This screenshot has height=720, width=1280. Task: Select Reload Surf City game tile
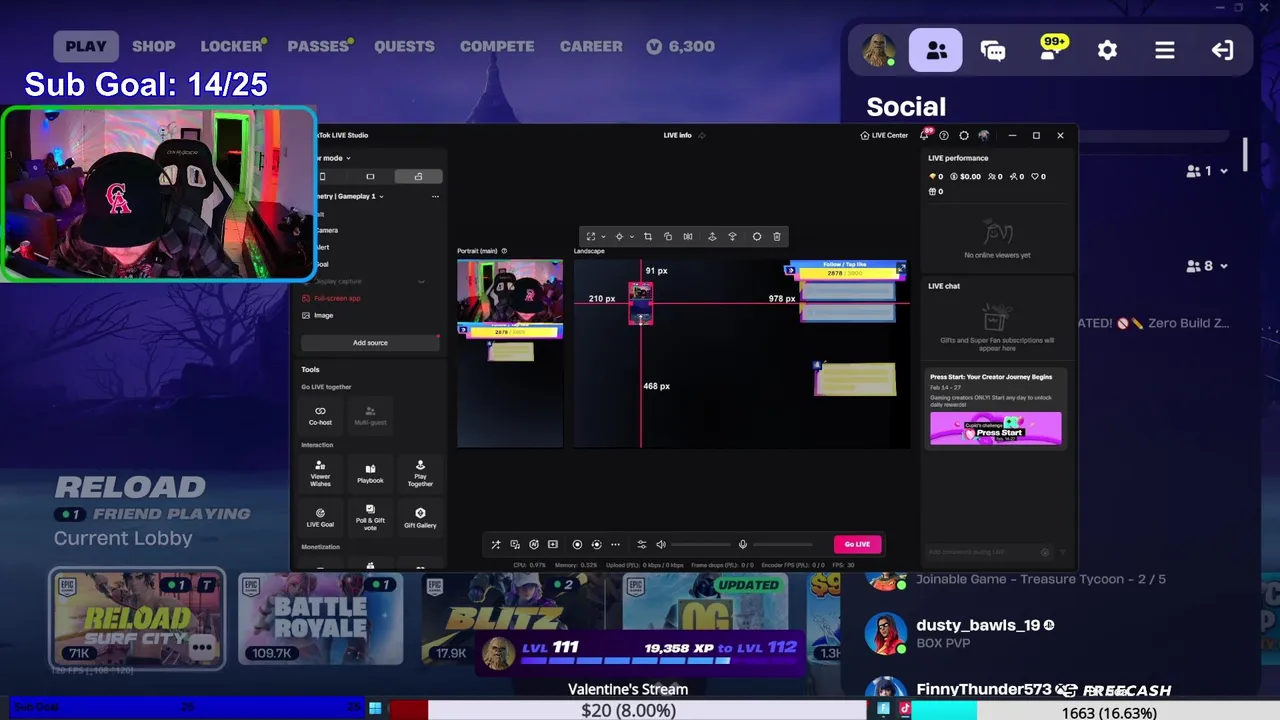click(x=138, y=618)
